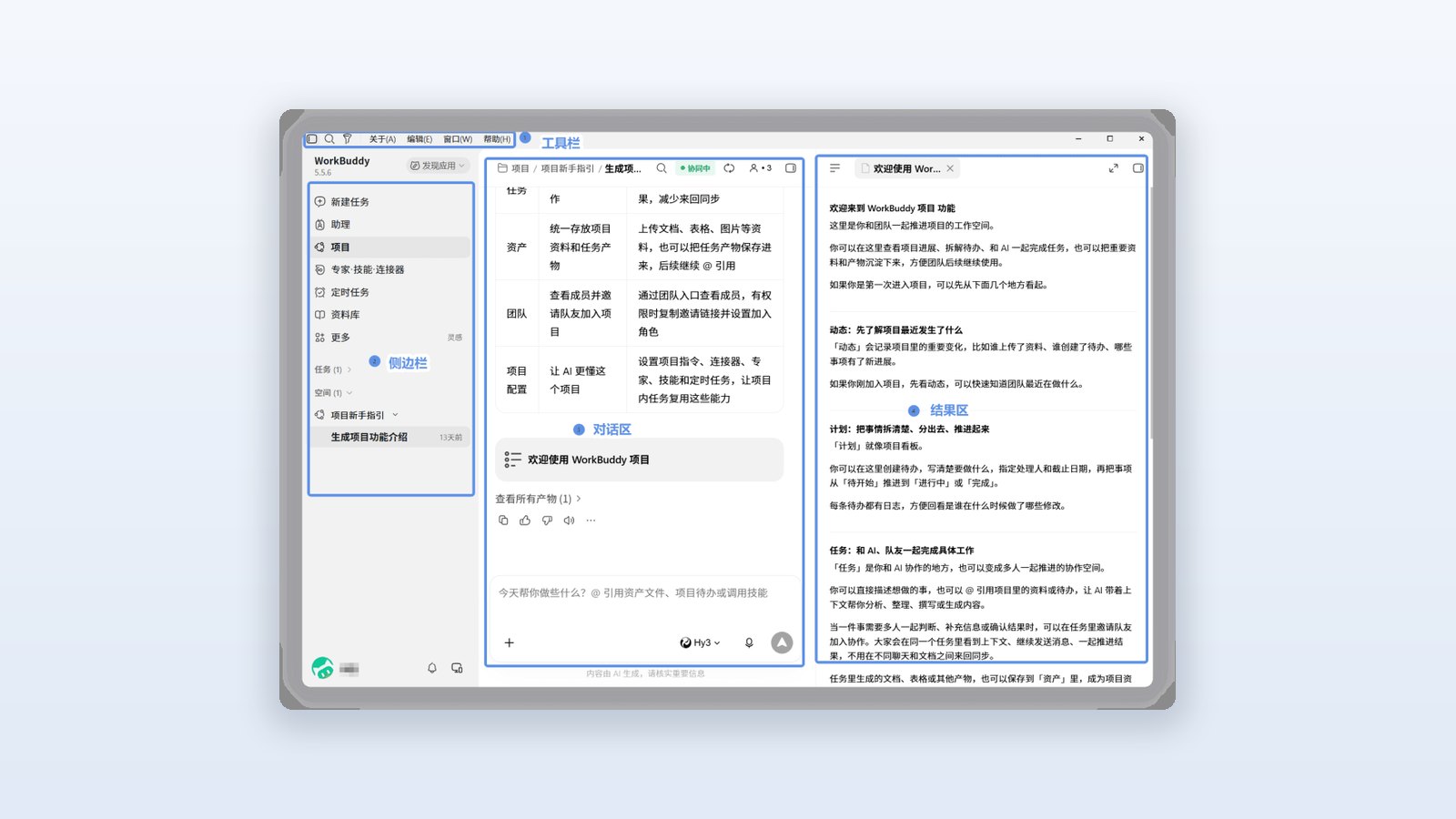1456x819 pixels.
Task: Click the green 协同中 status badge
Action: (695, 168)
